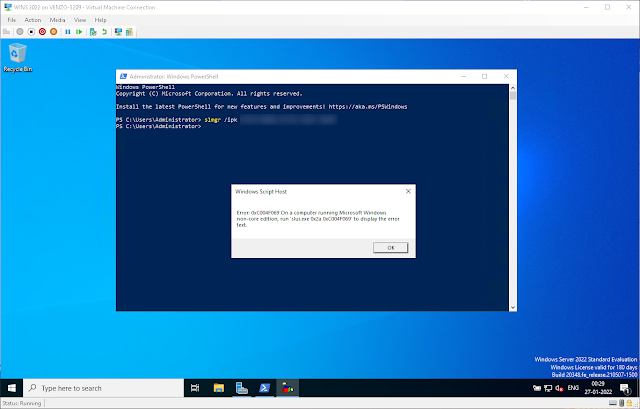Click the PowerShell window title bar icon
This screenshot has width=640, height=409.
(123, 76)
